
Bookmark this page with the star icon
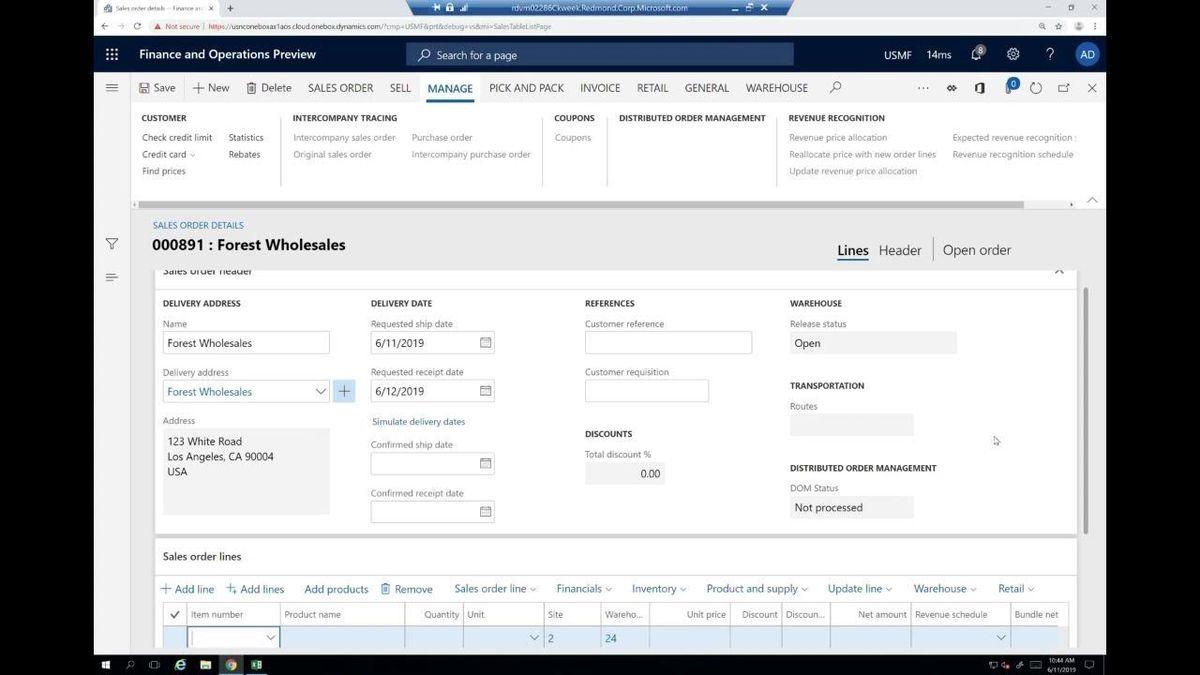pyautogui.click(x=1059, y=26)
